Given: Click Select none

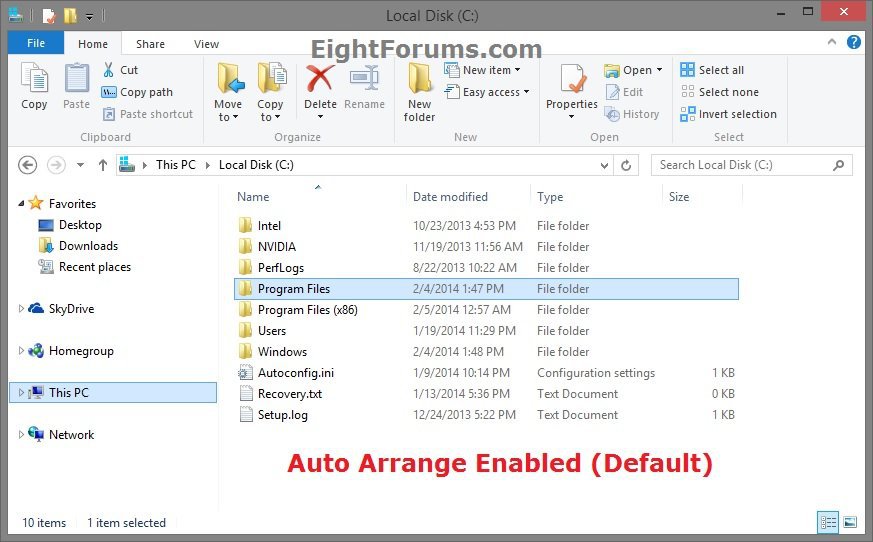Looking at the screenshot, I should (719, 92).
